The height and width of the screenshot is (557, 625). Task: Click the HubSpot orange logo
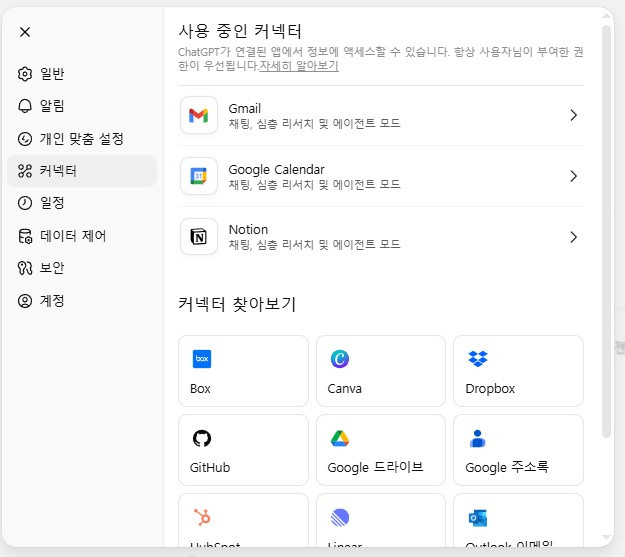click(202, 517)
